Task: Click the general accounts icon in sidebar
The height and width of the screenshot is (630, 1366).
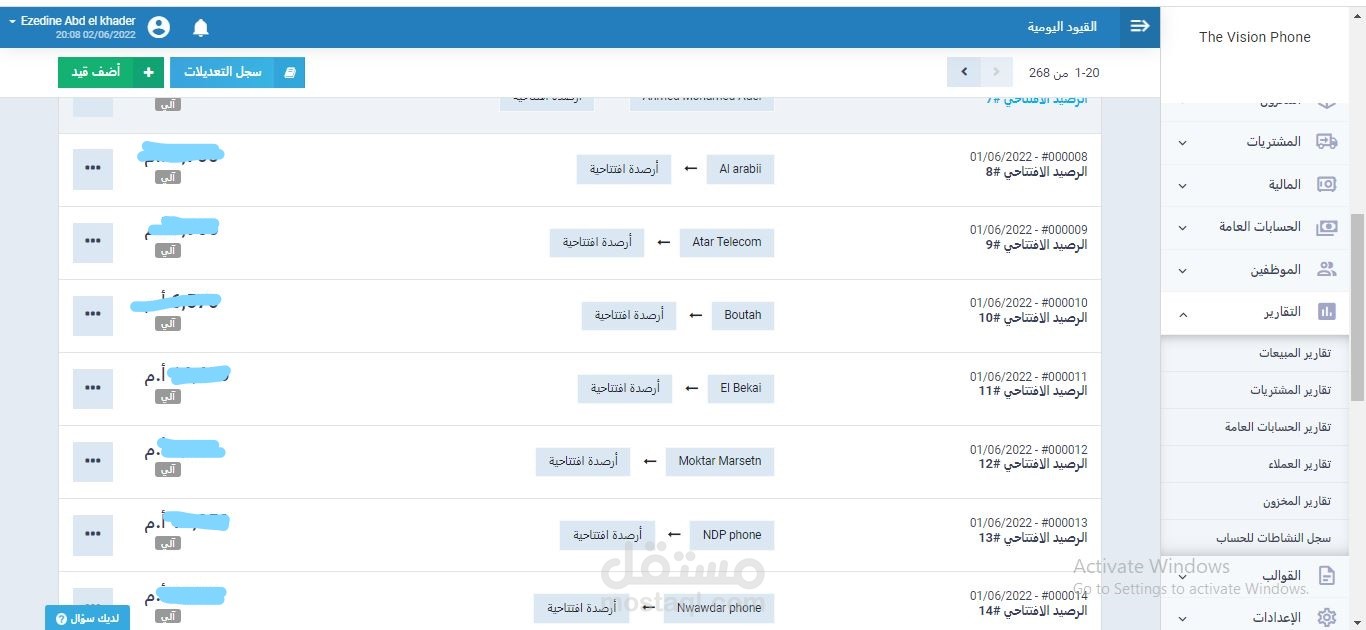Action: coord(1326,227)
